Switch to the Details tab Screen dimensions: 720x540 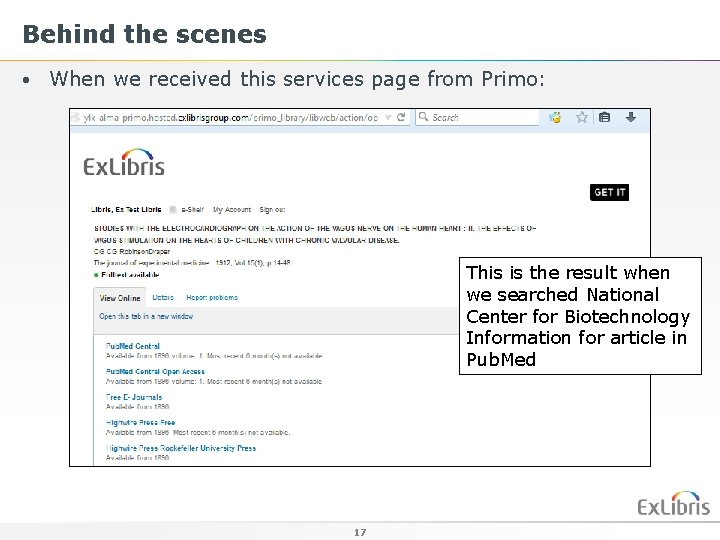[x=163, y=298]
